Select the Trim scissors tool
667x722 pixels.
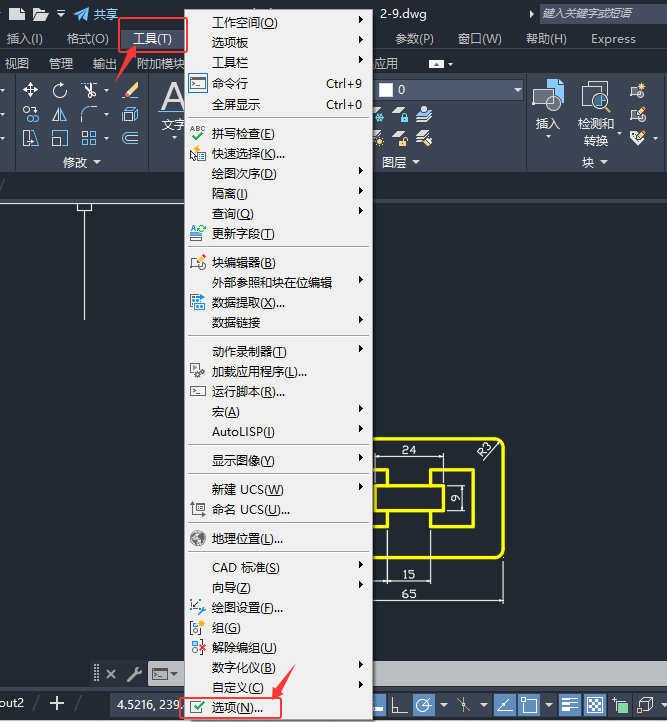coord(89,90)
